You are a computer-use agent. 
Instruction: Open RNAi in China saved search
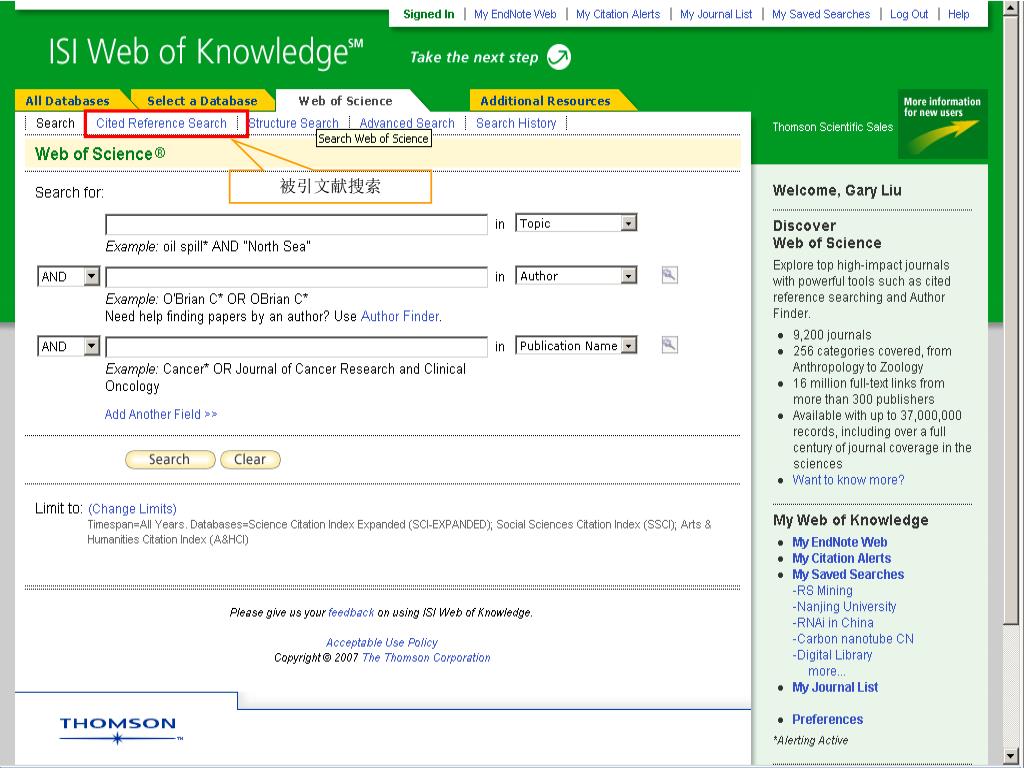pos(833,623)
